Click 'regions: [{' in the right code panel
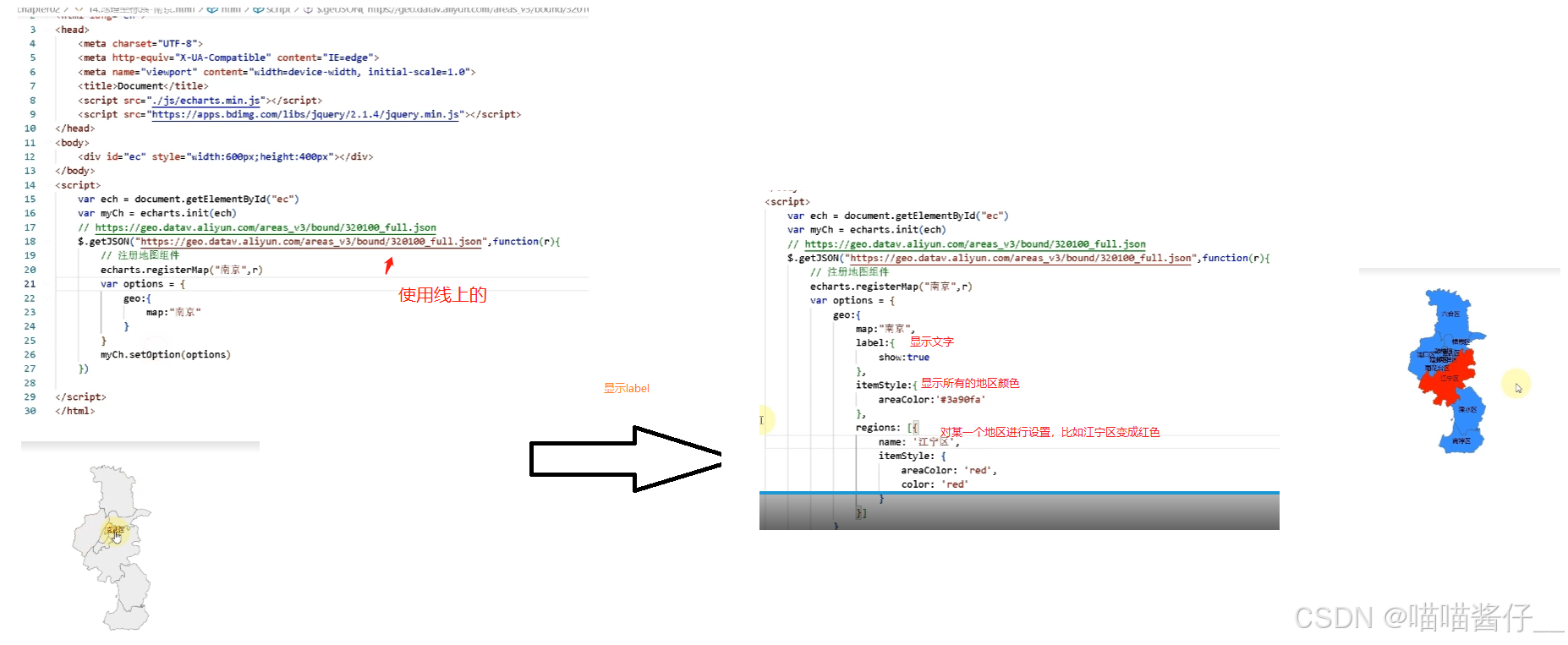The image size is (1568, 645). (x=887, y=428)
